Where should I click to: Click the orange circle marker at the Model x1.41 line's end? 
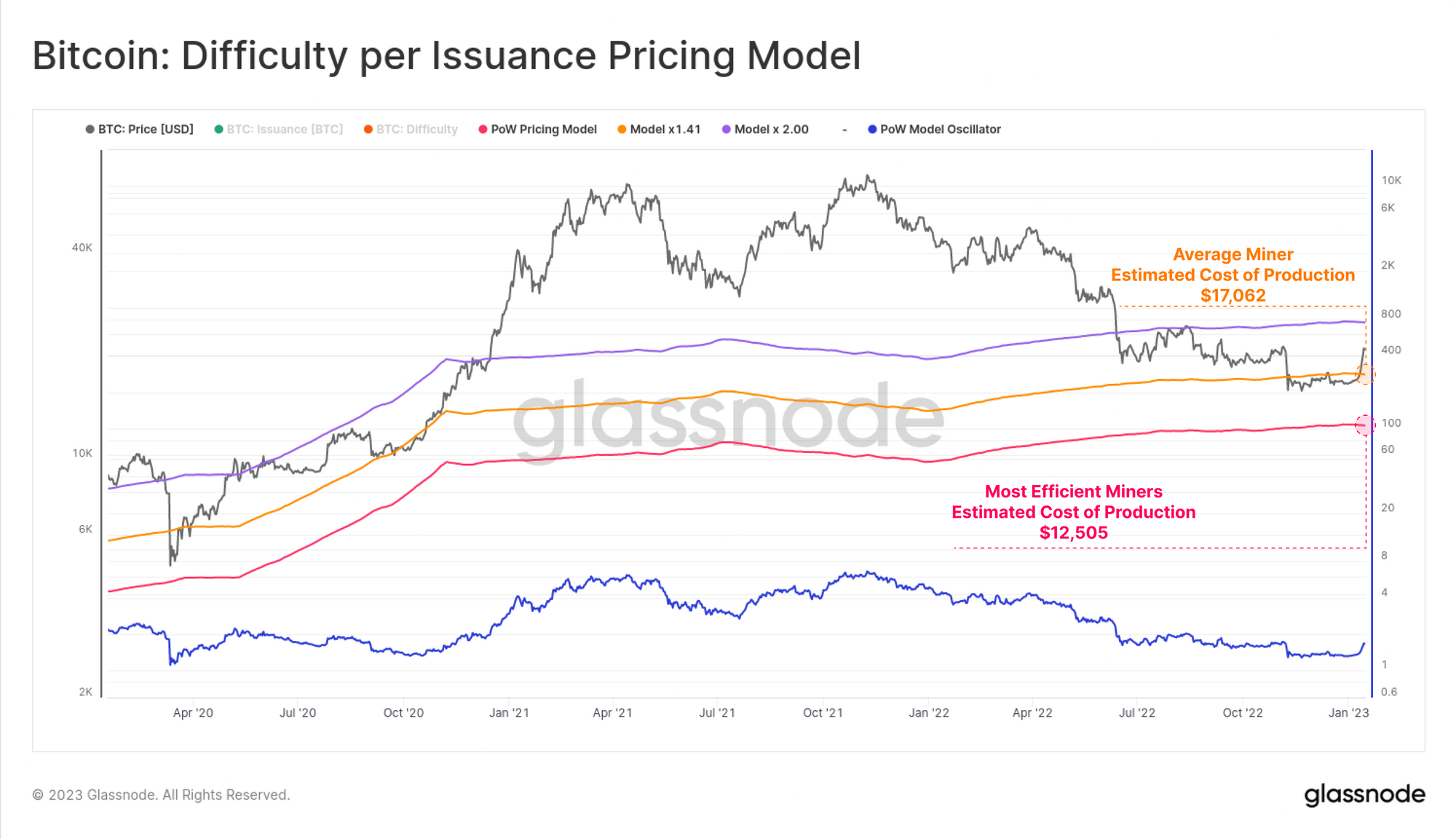point(1365,375)
